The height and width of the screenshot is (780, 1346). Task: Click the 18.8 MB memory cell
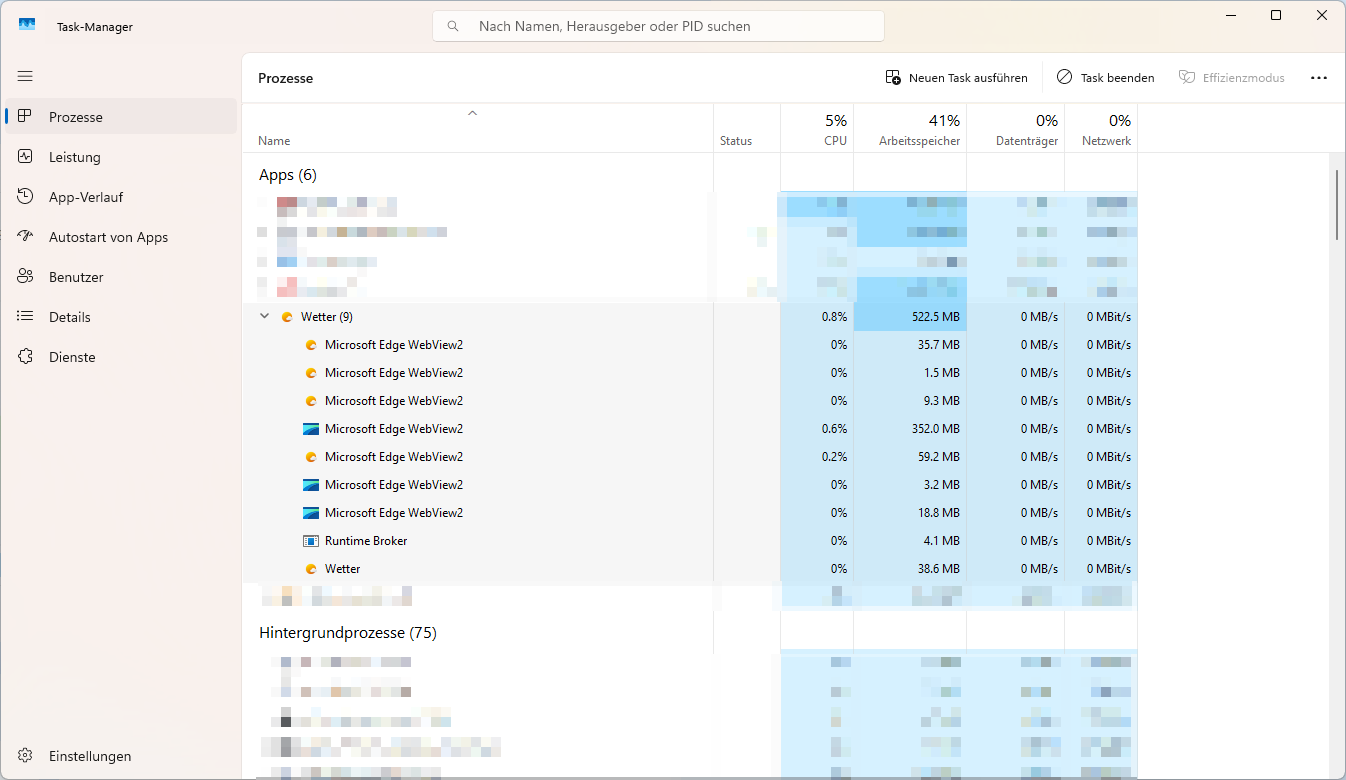click(910, 513)
